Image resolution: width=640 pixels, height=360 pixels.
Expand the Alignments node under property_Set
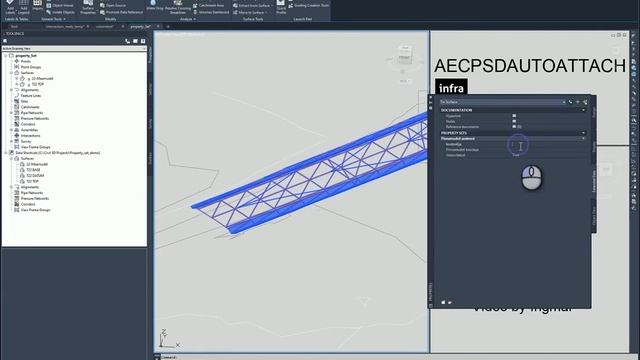point(11,90)
